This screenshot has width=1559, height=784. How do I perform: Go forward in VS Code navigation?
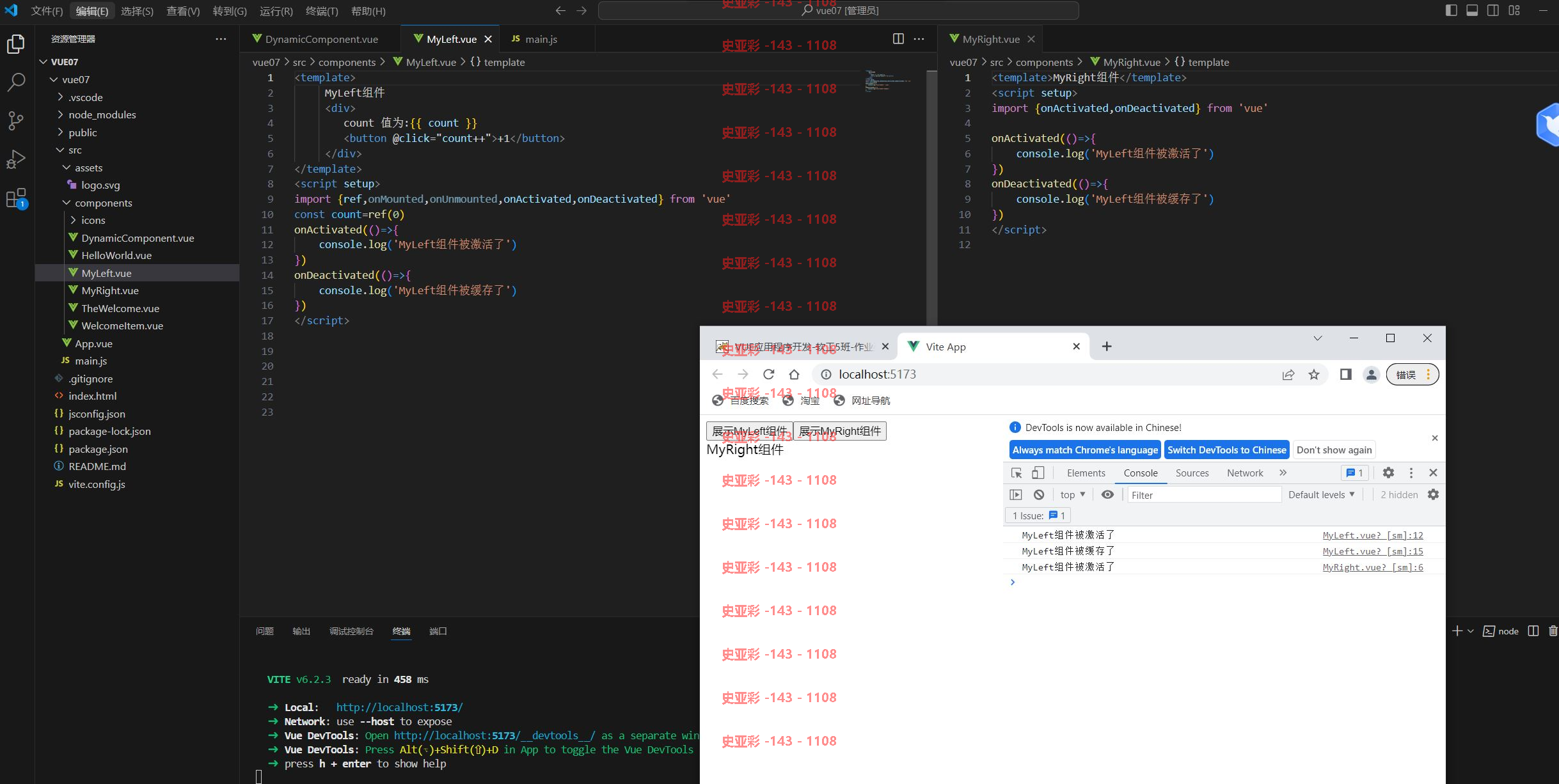tap(582, 11)
